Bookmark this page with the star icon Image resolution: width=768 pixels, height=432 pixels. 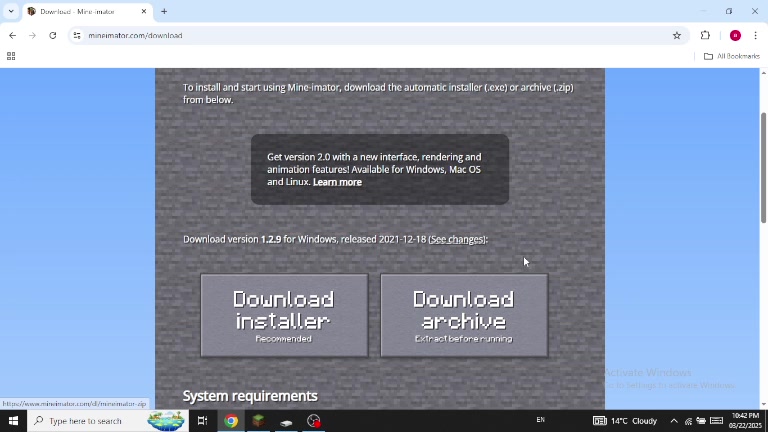tap(676, 35)
